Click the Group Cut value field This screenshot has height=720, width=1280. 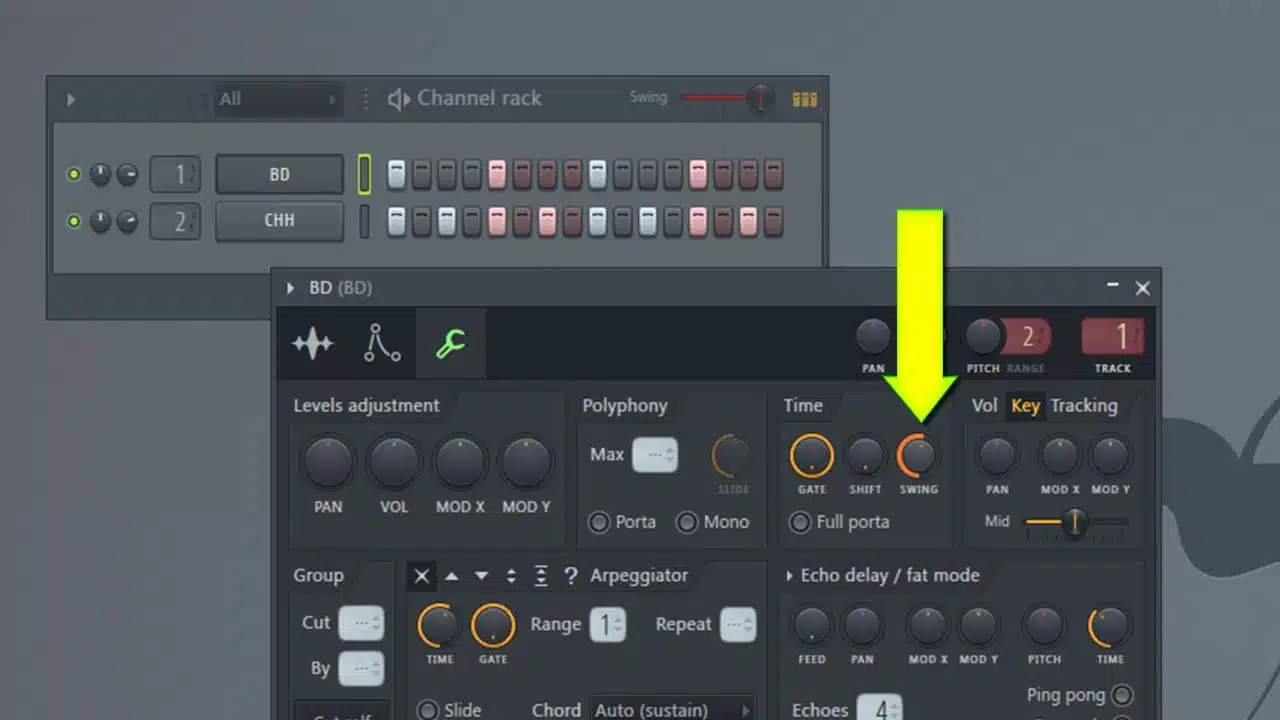point(361,623)
